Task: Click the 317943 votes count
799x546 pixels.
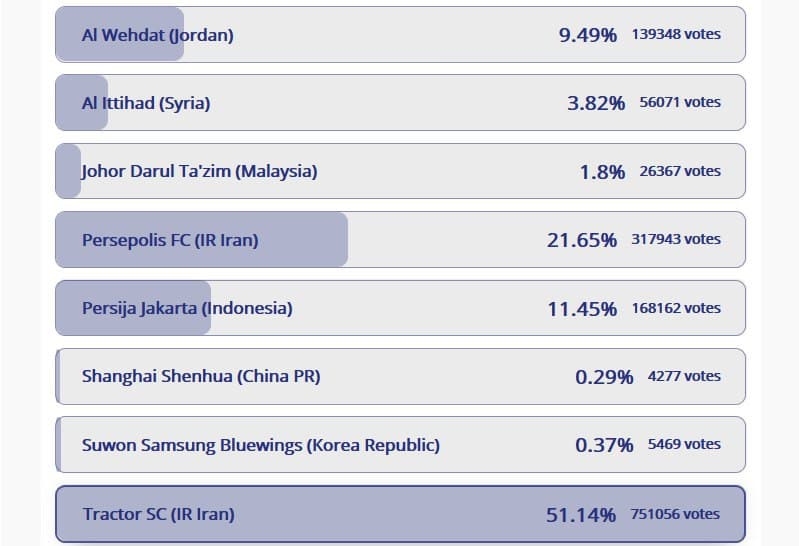Action: [676, 240]
